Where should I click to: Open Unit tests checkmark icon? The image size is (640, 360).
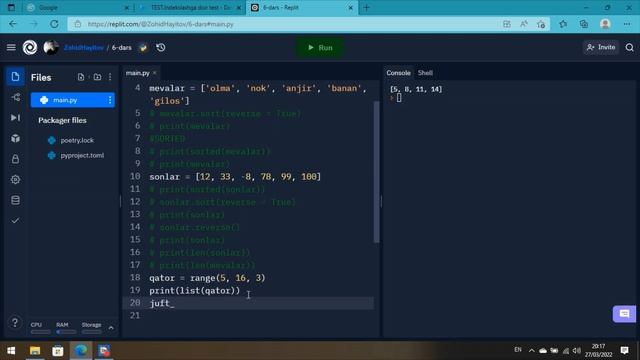click(x=16, y=220)
